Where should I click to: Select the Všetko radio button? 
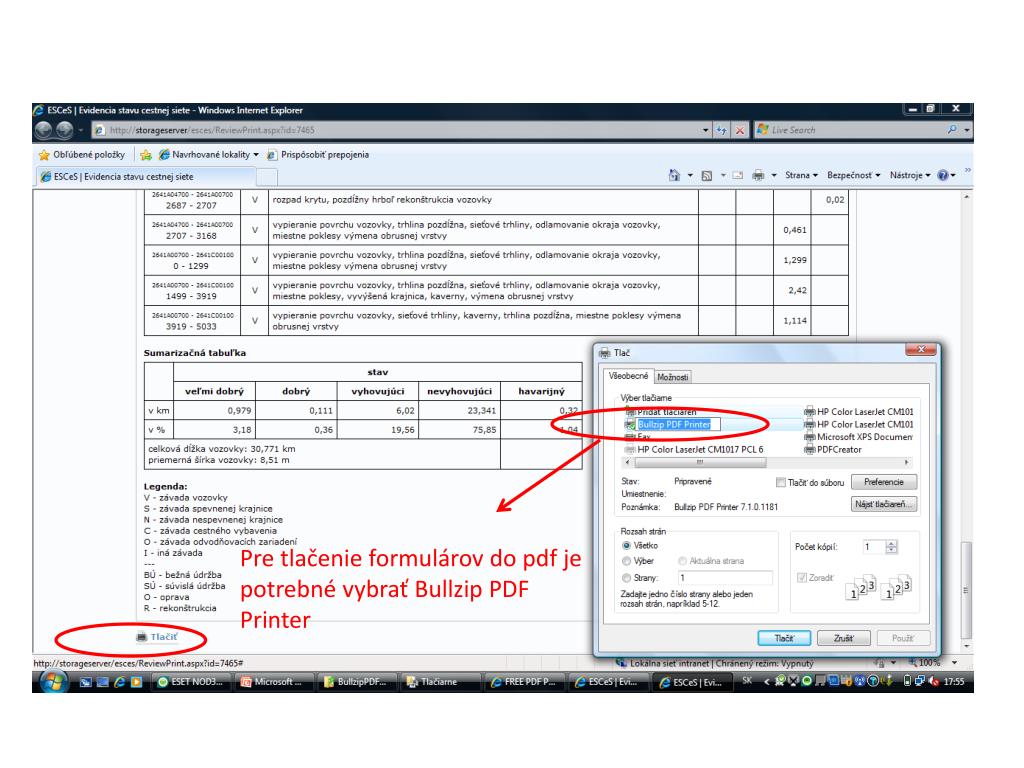[626, 545]
